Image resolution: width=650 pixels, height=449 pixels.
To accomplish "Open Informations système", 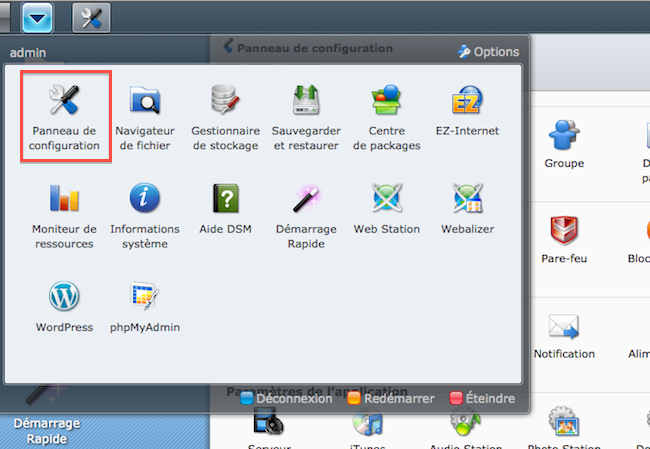I will pos(145,213).
